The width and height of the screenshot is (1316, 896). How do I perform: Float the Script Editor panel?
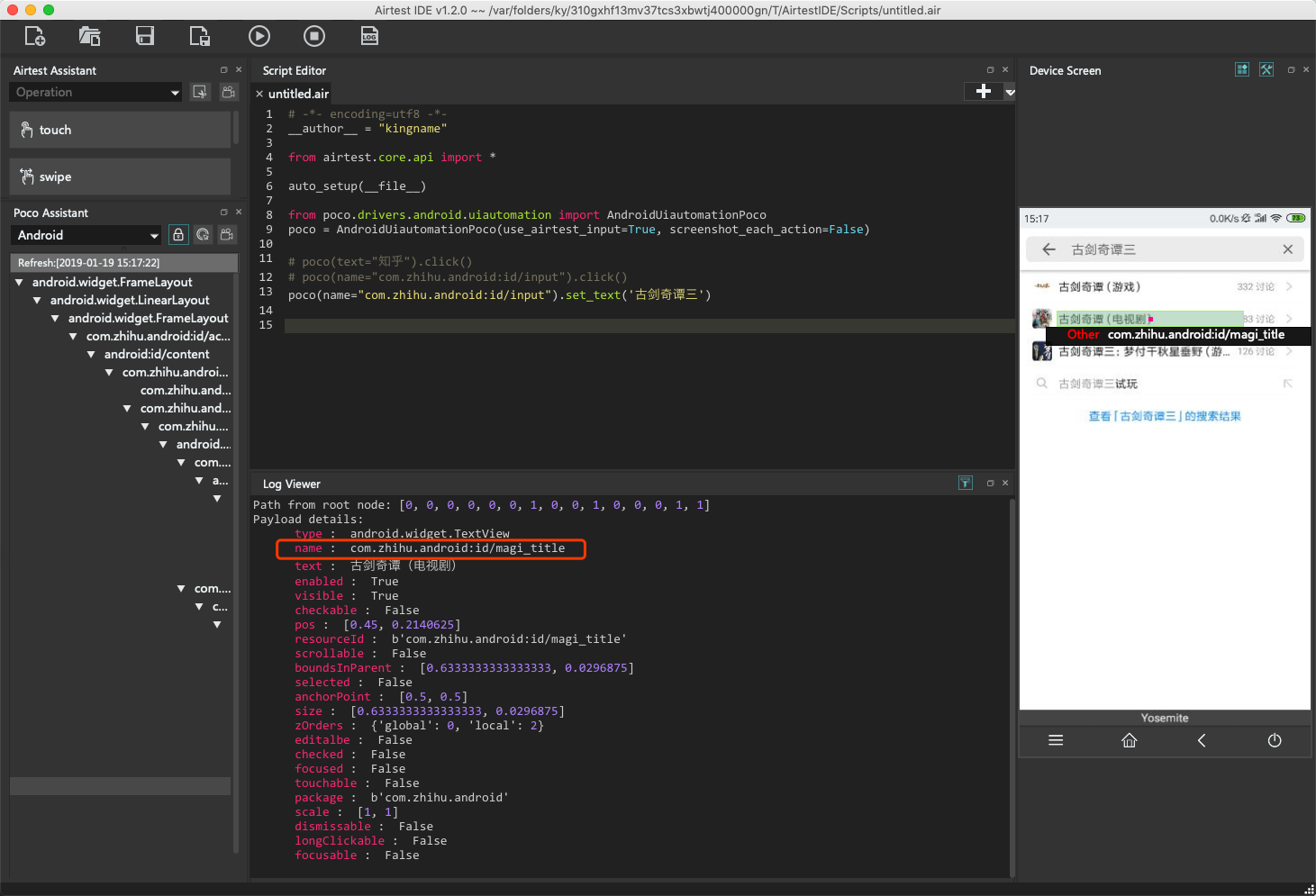pyautogui.click(x=991, y=69)
